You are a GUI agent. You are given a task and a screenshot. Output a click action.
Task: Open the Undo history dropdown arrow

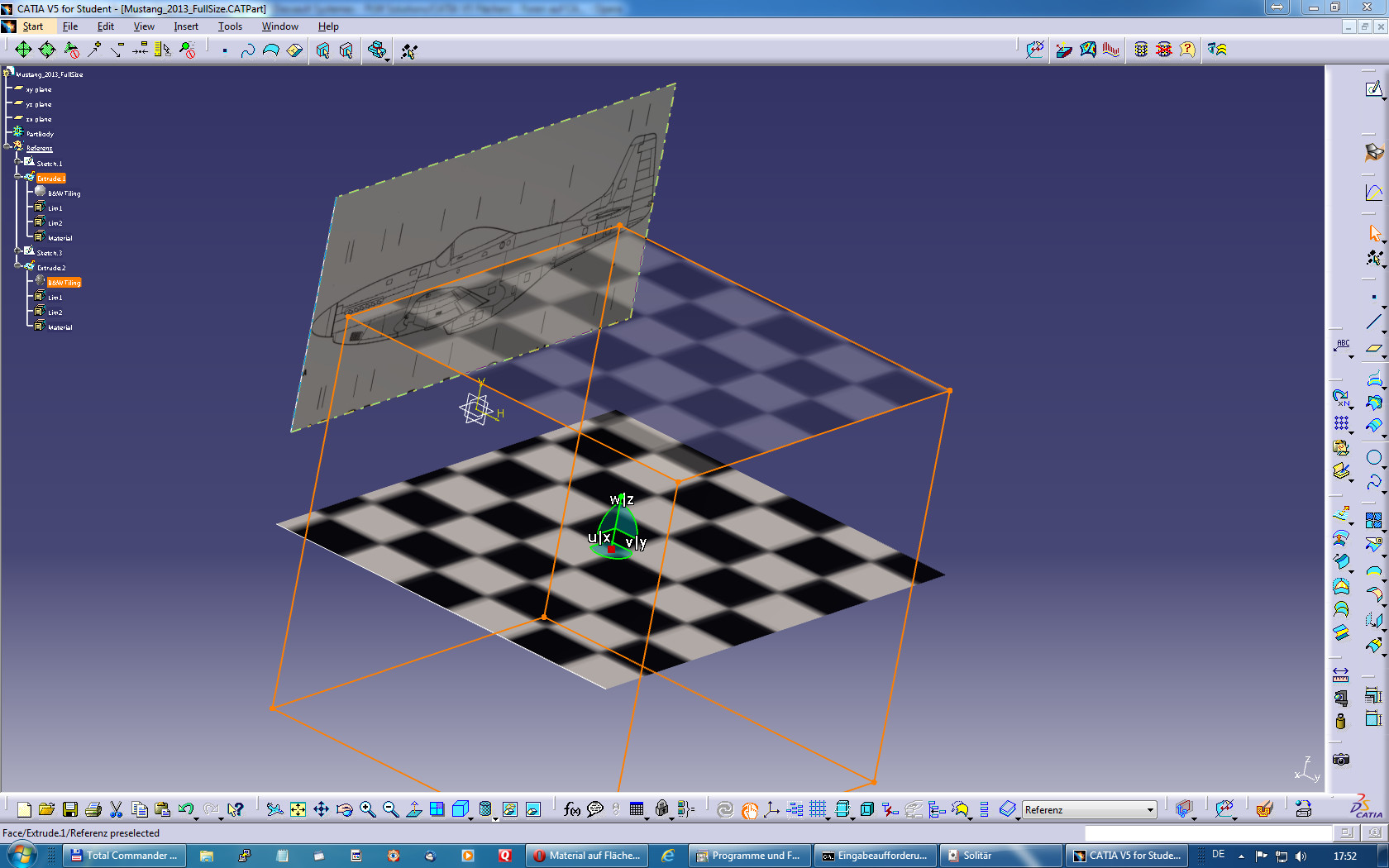[x=197, y=818]
